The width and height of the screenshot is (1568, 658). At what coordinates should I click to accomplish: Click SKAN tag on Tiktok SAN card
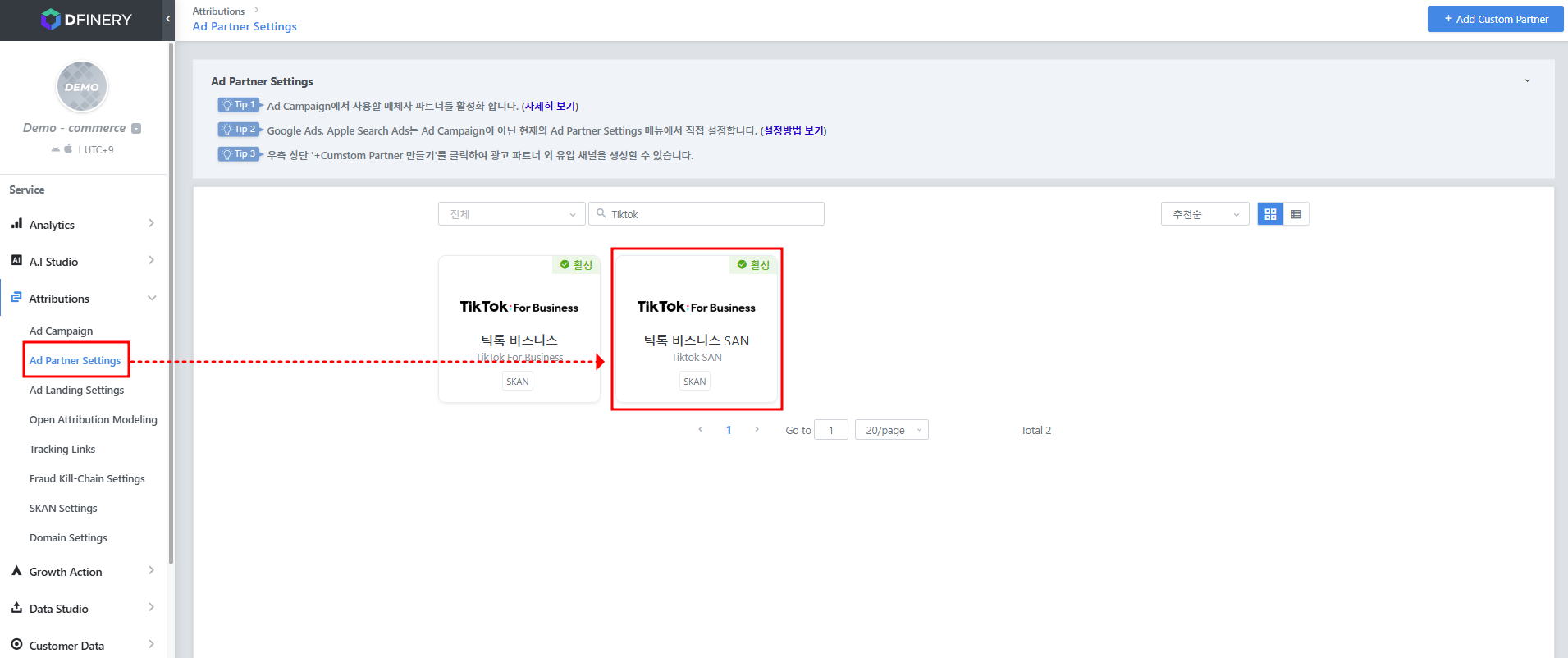(x=695, y=381)
